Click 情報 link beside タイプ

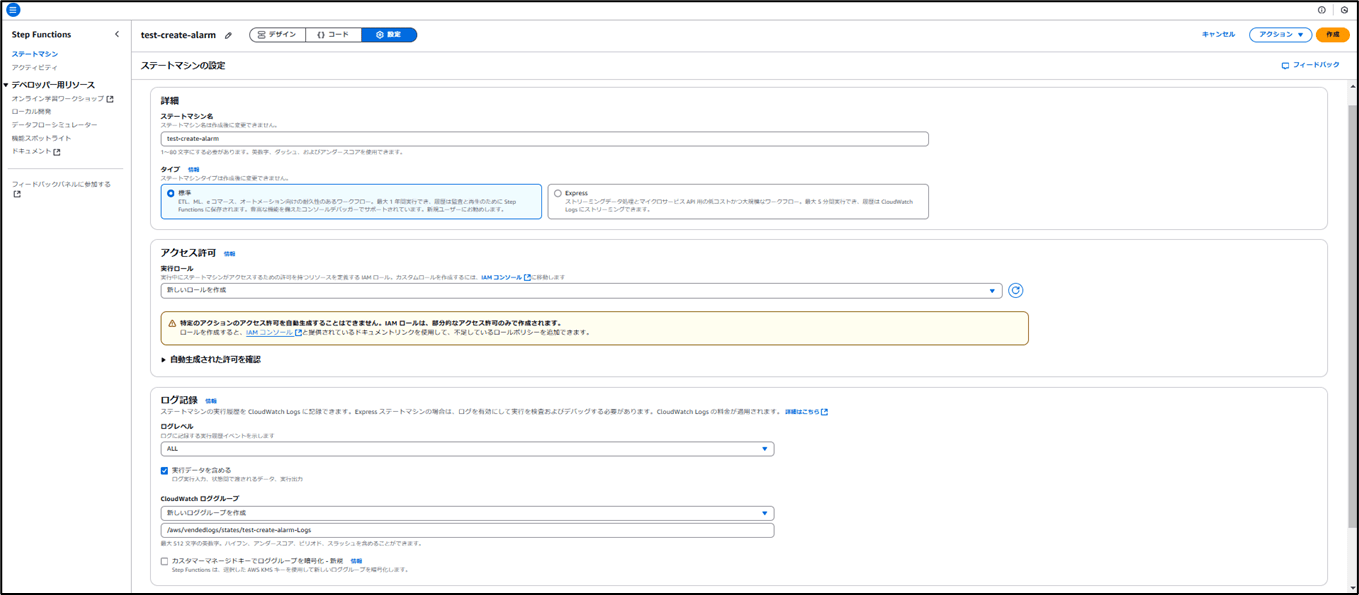click(194, 170)
